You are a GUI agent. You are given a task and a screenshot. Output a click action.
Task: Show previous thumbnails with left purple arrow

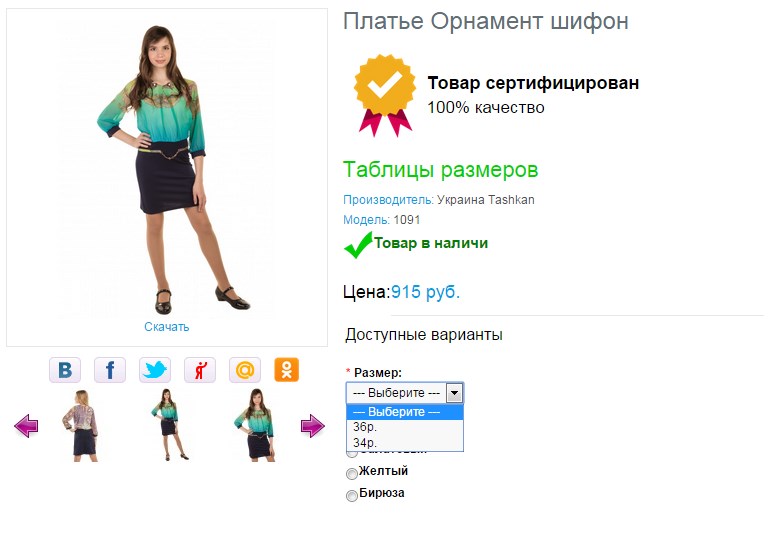coord(26,425)
